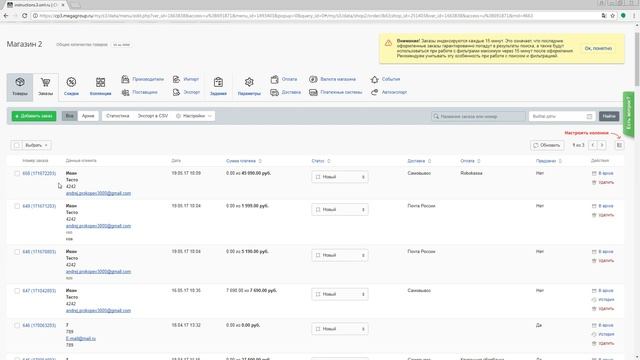The image size is (640, 360).
Task: Click the Автоэкспорт icon
Action: pos(375,92)
